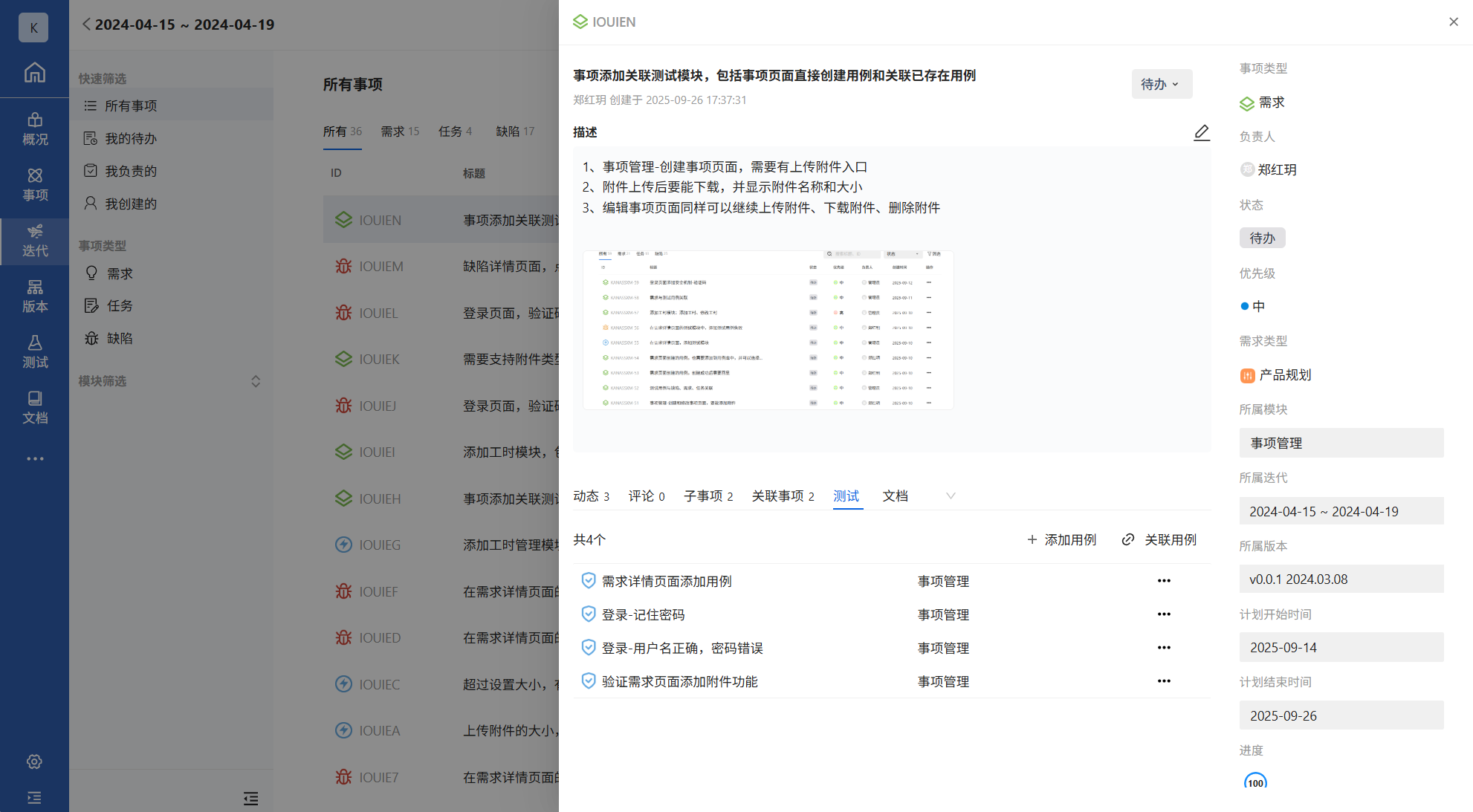Click 添加用例 button

1061,539
